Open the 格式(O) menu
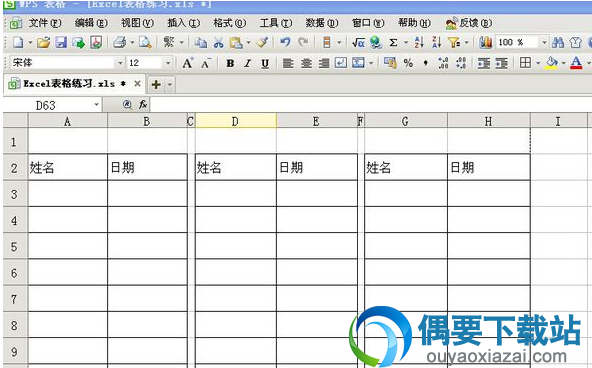 (230, 23)
